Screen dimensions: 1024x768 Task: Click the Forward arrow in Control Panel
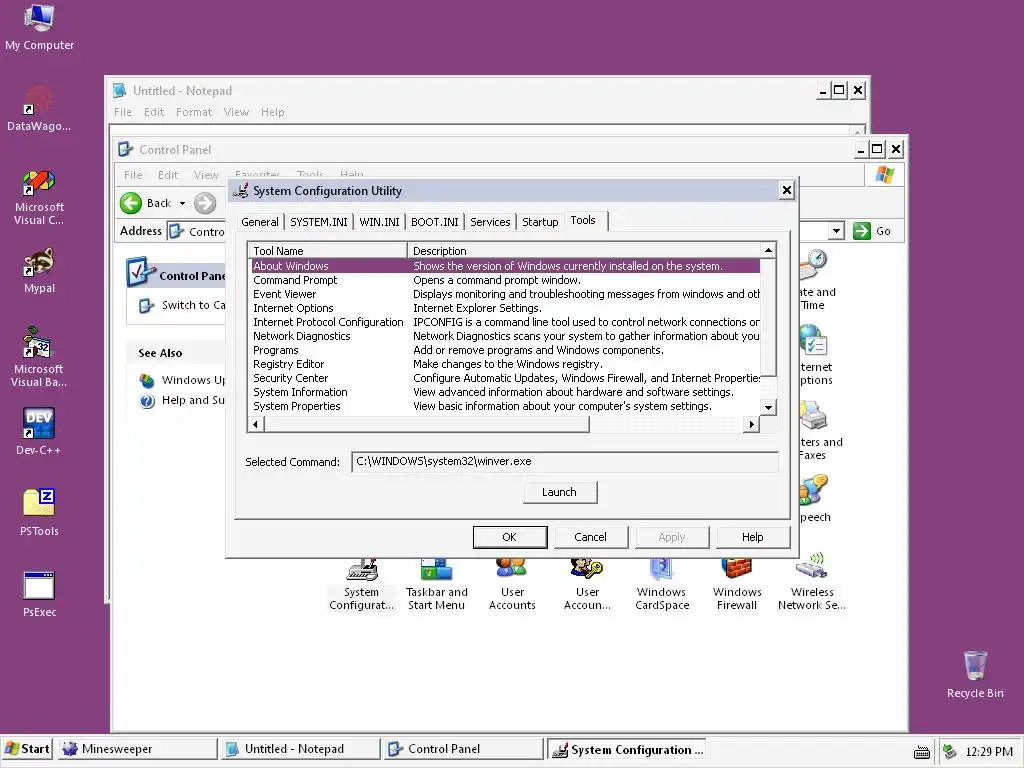(205, 203)
